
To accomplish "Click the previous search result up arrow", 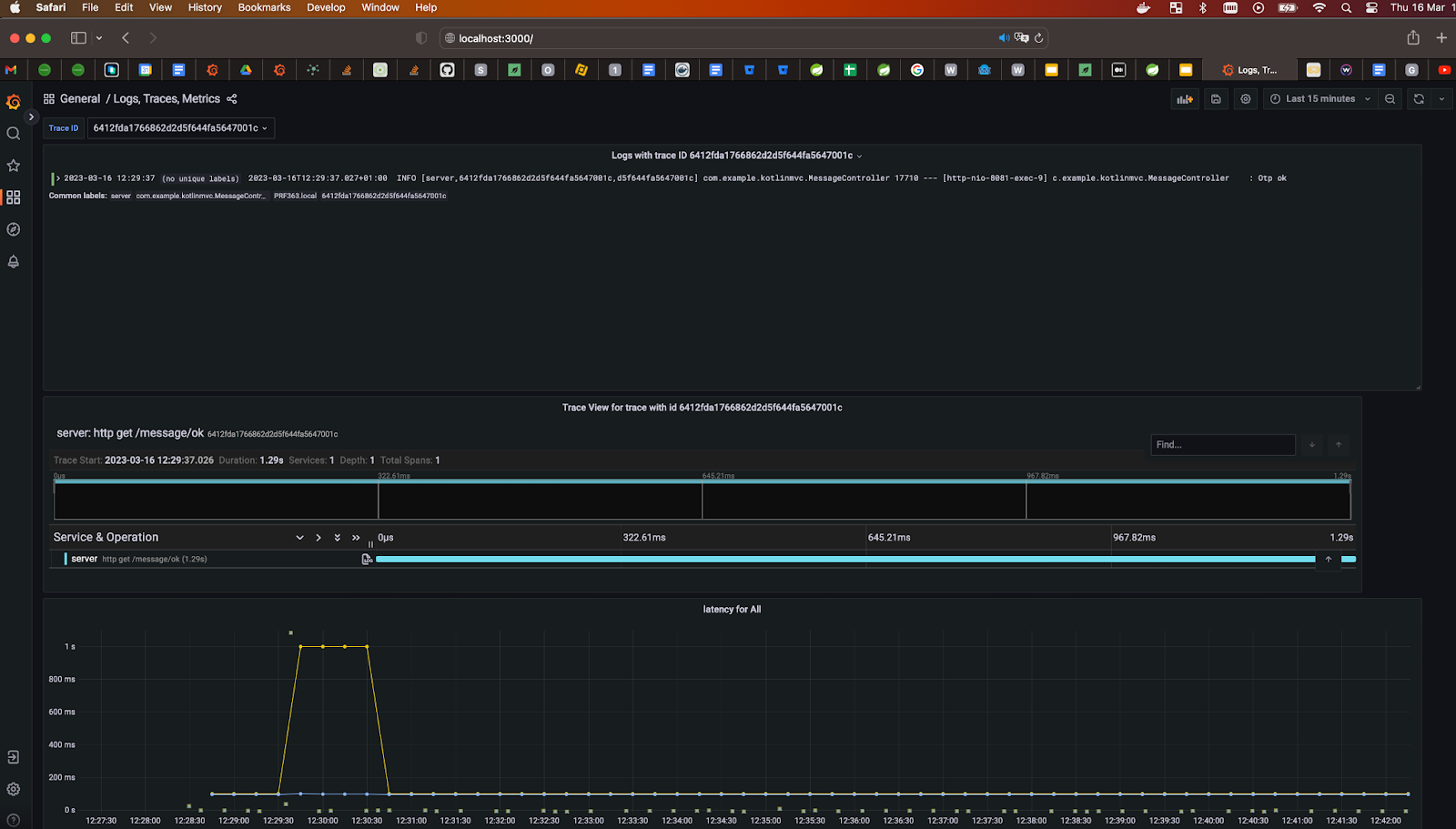I will click(x=1339, y=445).
